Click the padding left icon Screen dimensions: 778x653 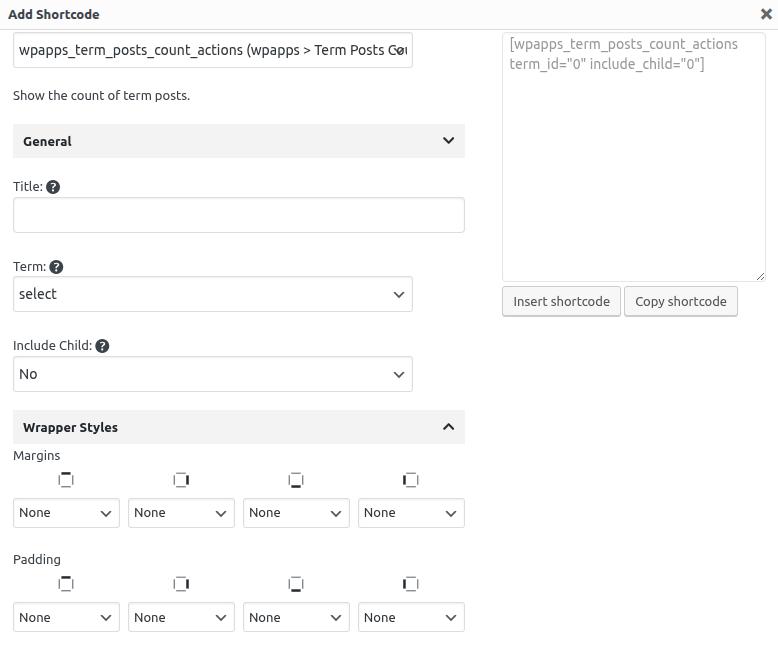click(x=410, y=584)
